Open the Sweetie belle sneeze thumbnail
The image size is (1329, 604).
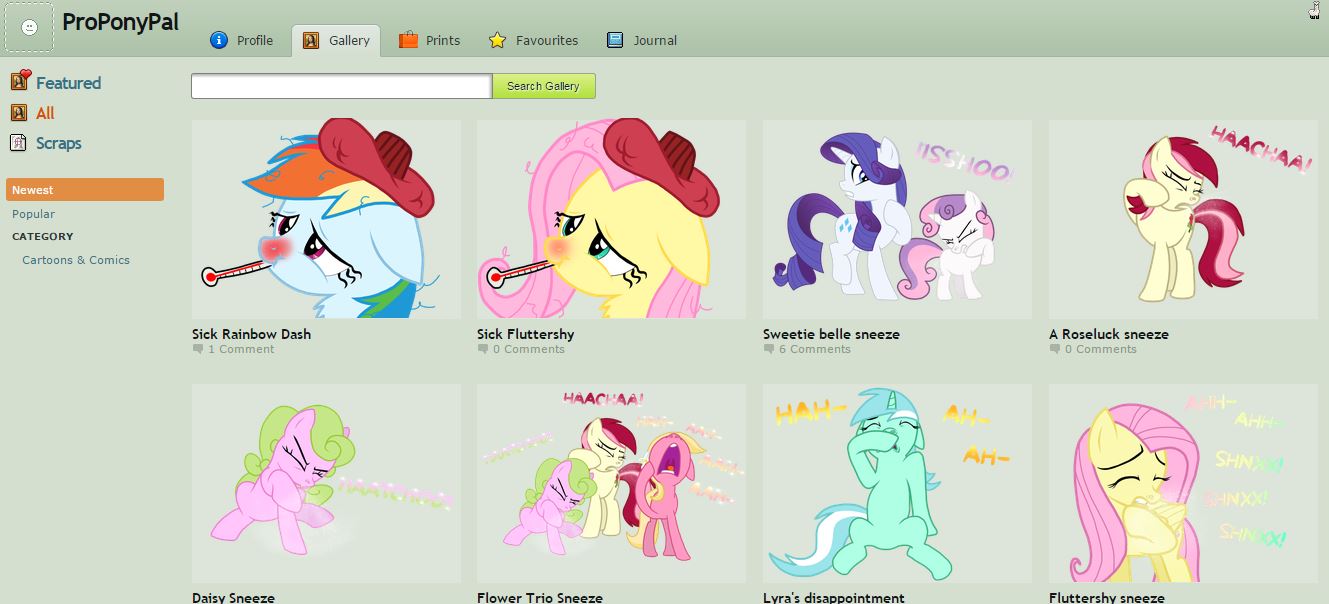point(897,219)
